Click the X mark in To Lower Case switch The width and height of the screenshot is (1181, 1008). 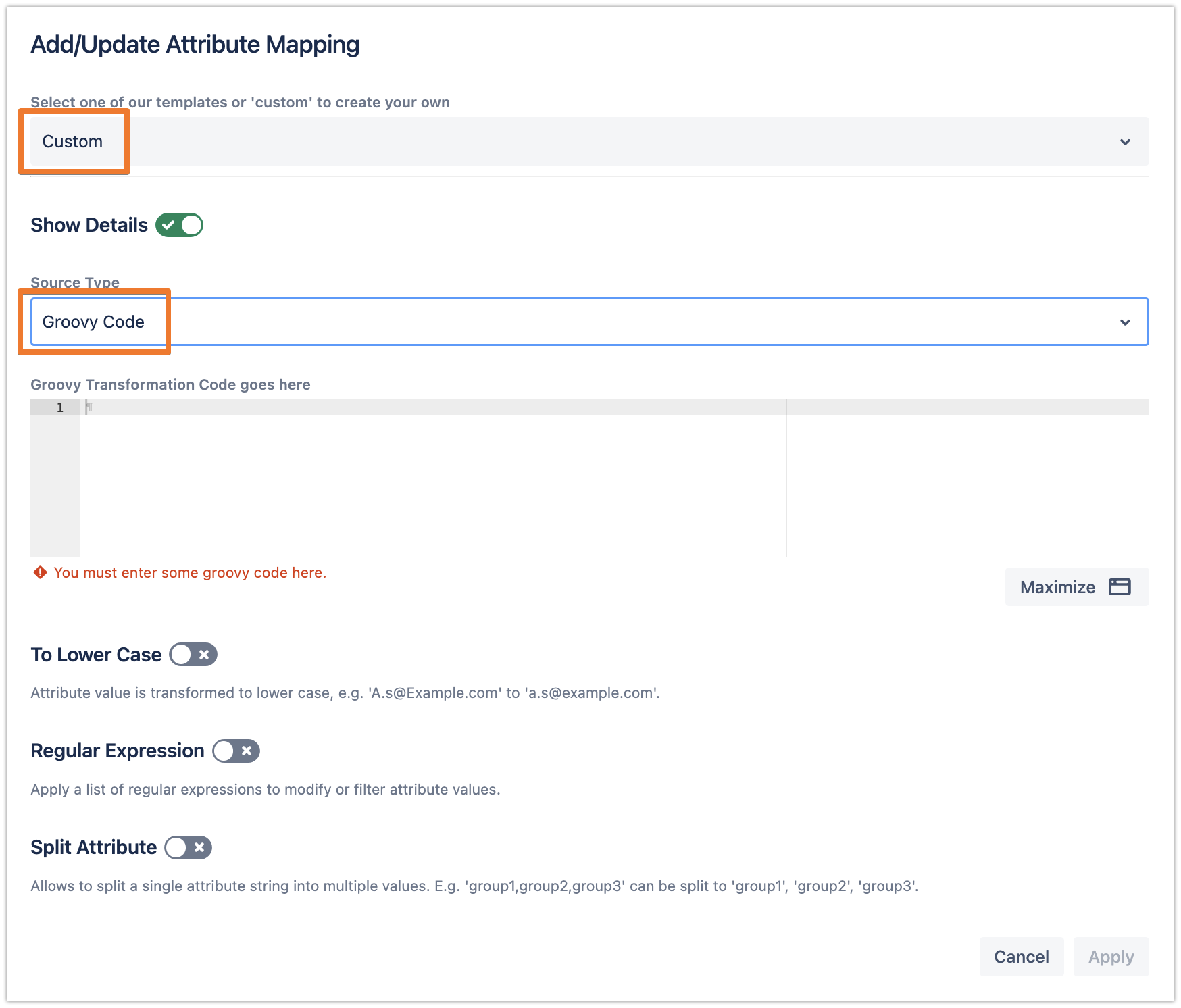[204, 655]
